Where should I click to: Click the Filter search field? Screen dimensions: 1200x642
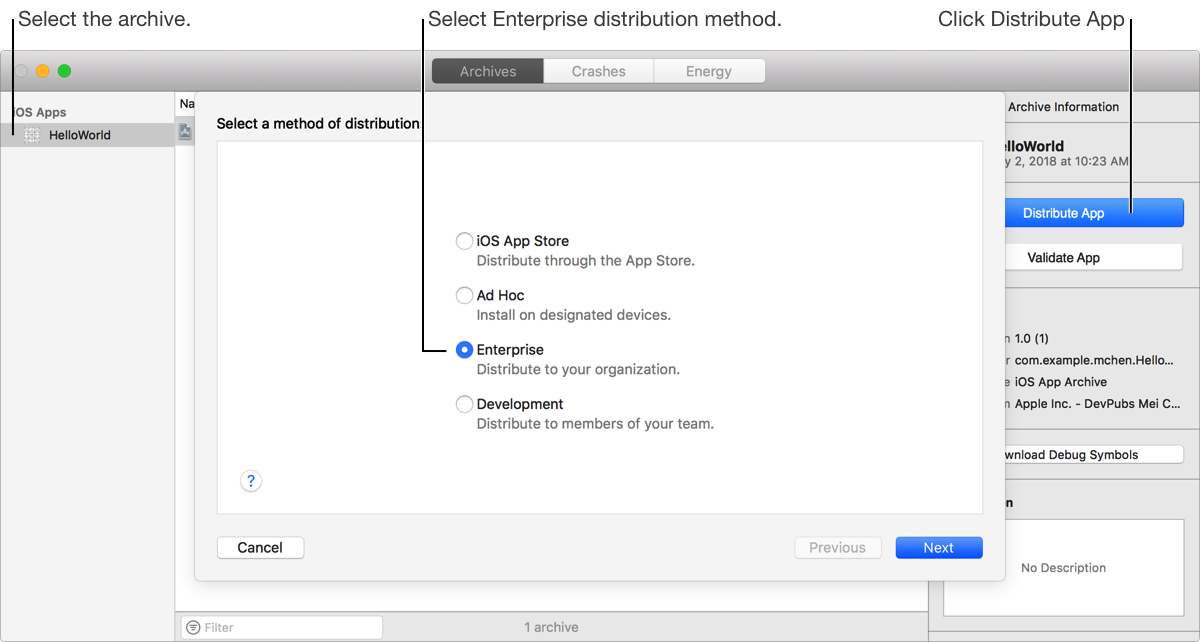click(x=290, y=627)
